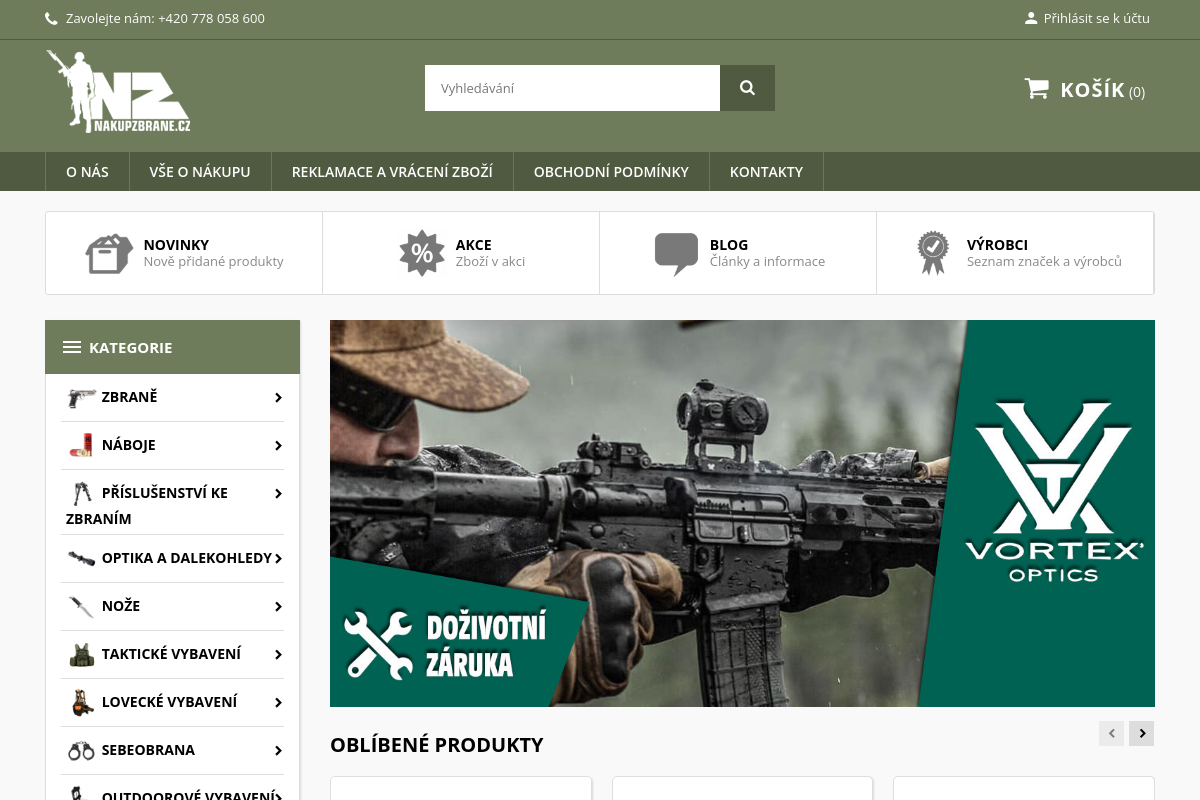1200x800 pixels.
Task: Open the Vortex Optics banner
Action: tap(742, 513)
